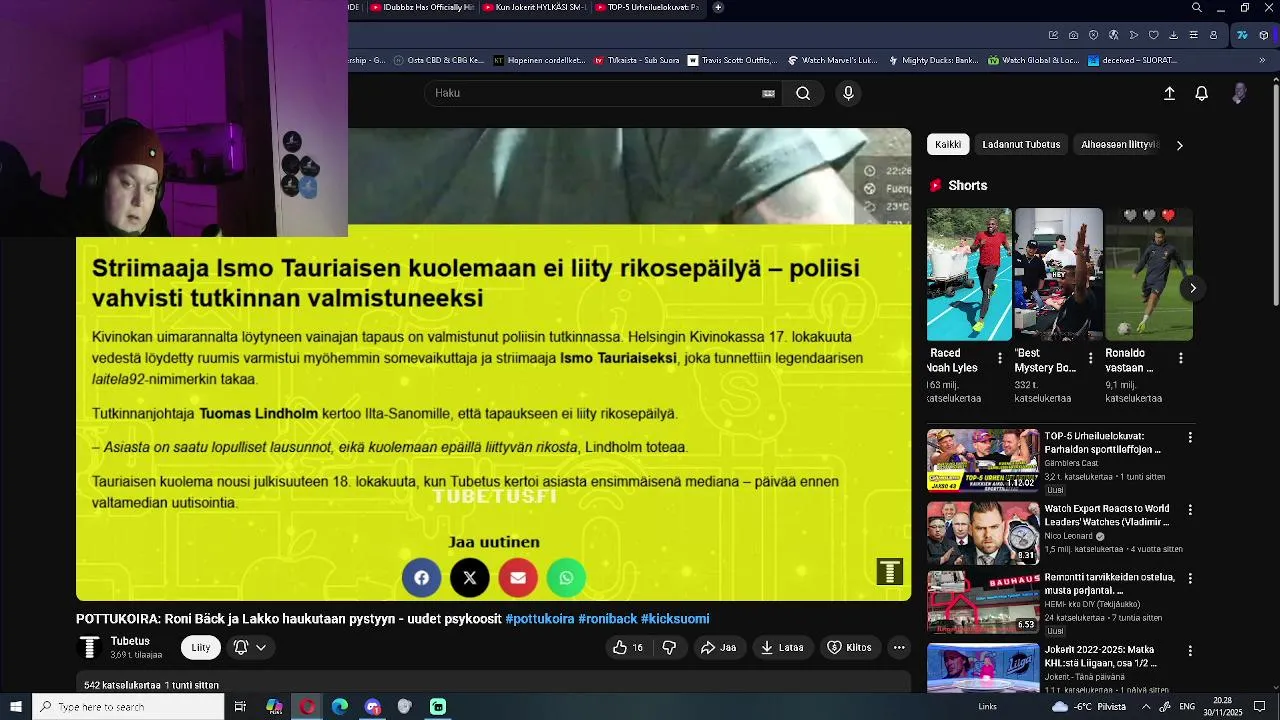Share article via red email icon
The image size is (1280, 720).
tap(517, 577)
